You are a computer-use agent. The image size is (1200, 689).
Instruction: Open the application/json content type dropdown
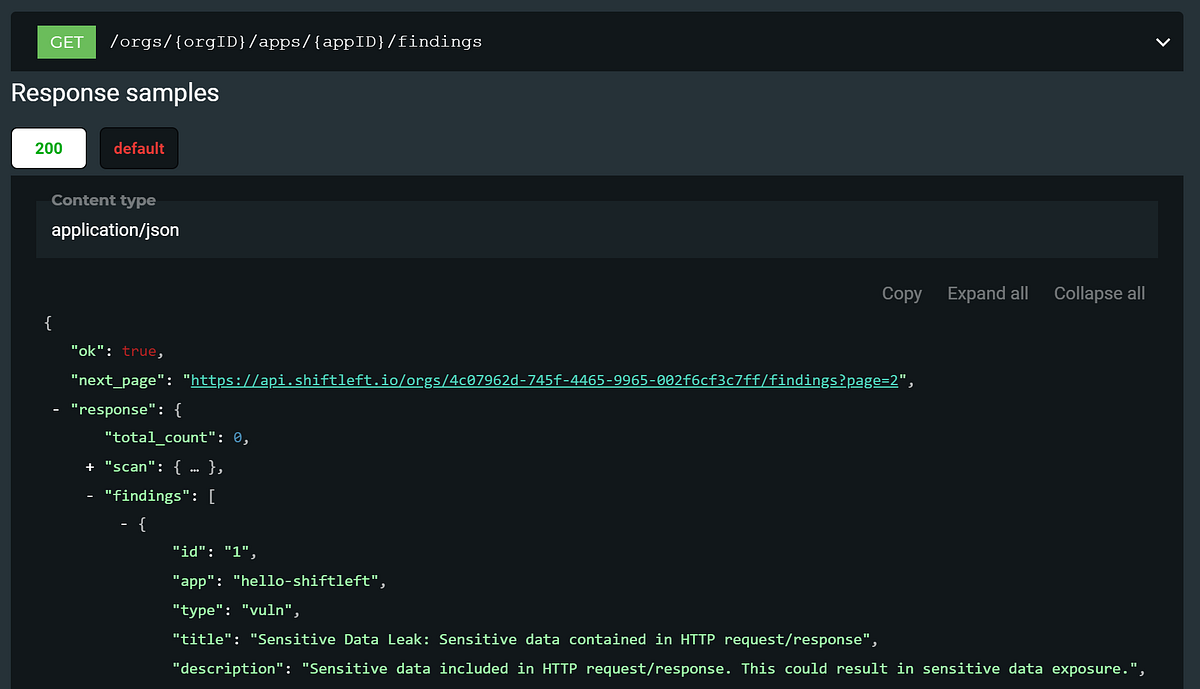(x=597, y=229)
